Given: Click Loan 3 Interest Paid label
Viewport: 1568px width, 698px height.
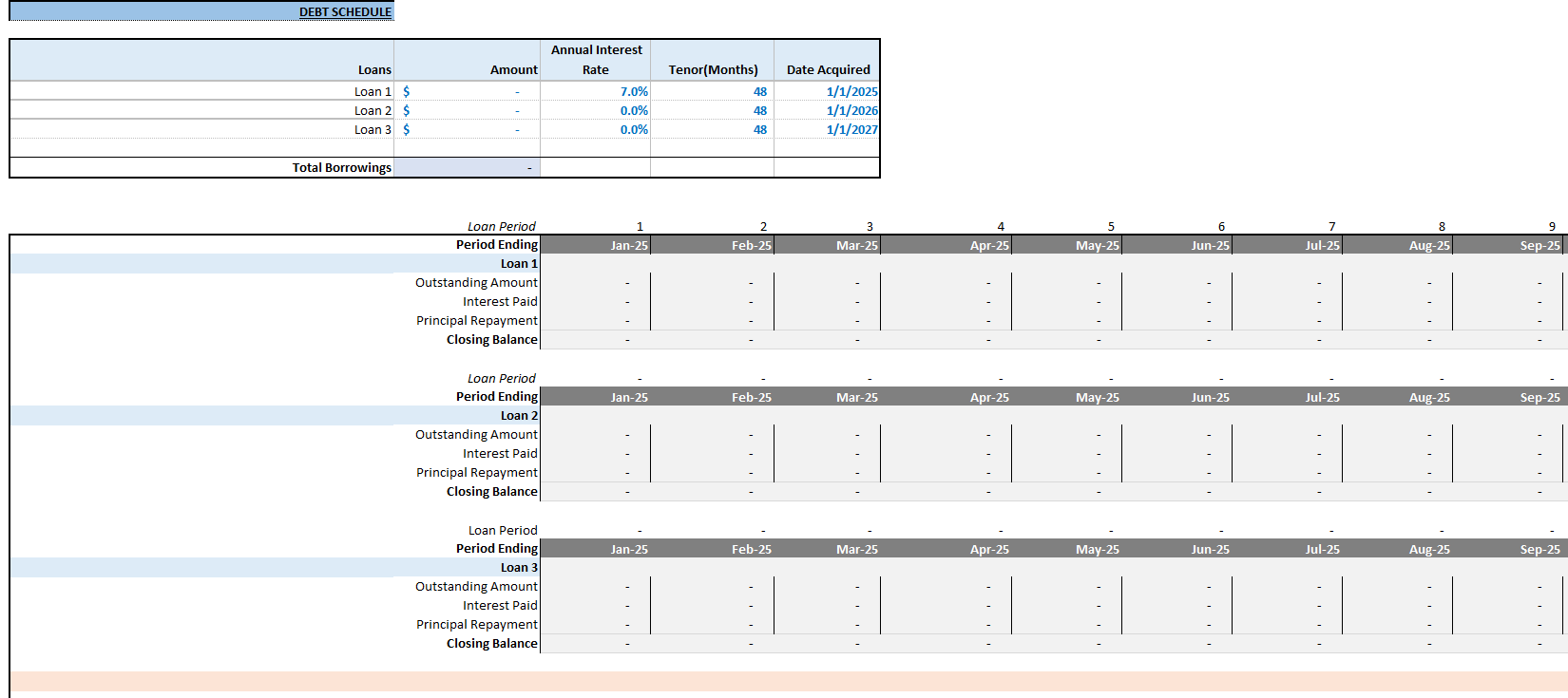Looking at the screenshot, I should pyautogui.click(x=500, y=605).
